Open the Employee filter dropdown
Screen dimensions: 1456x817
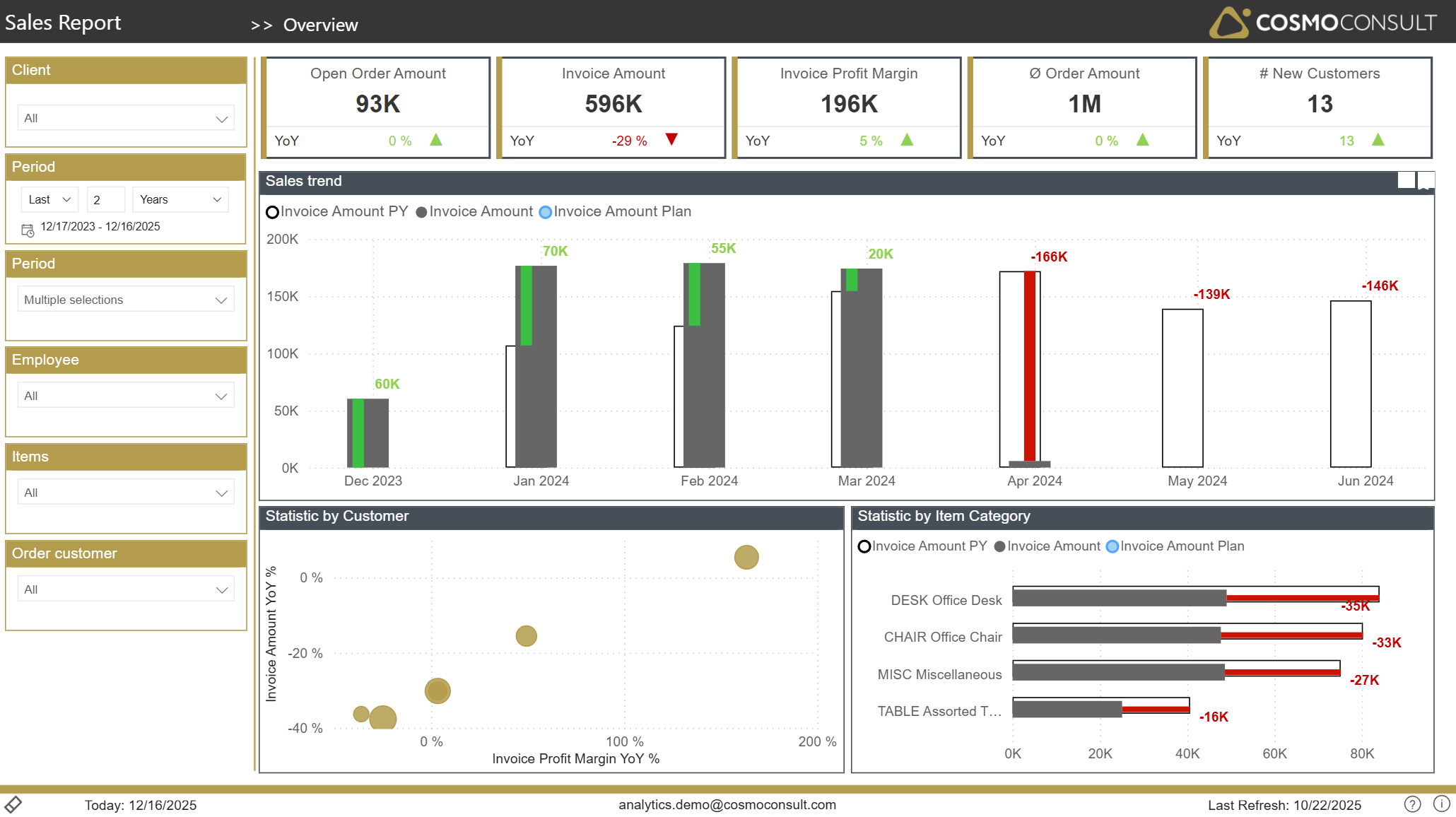coord(126,396)
